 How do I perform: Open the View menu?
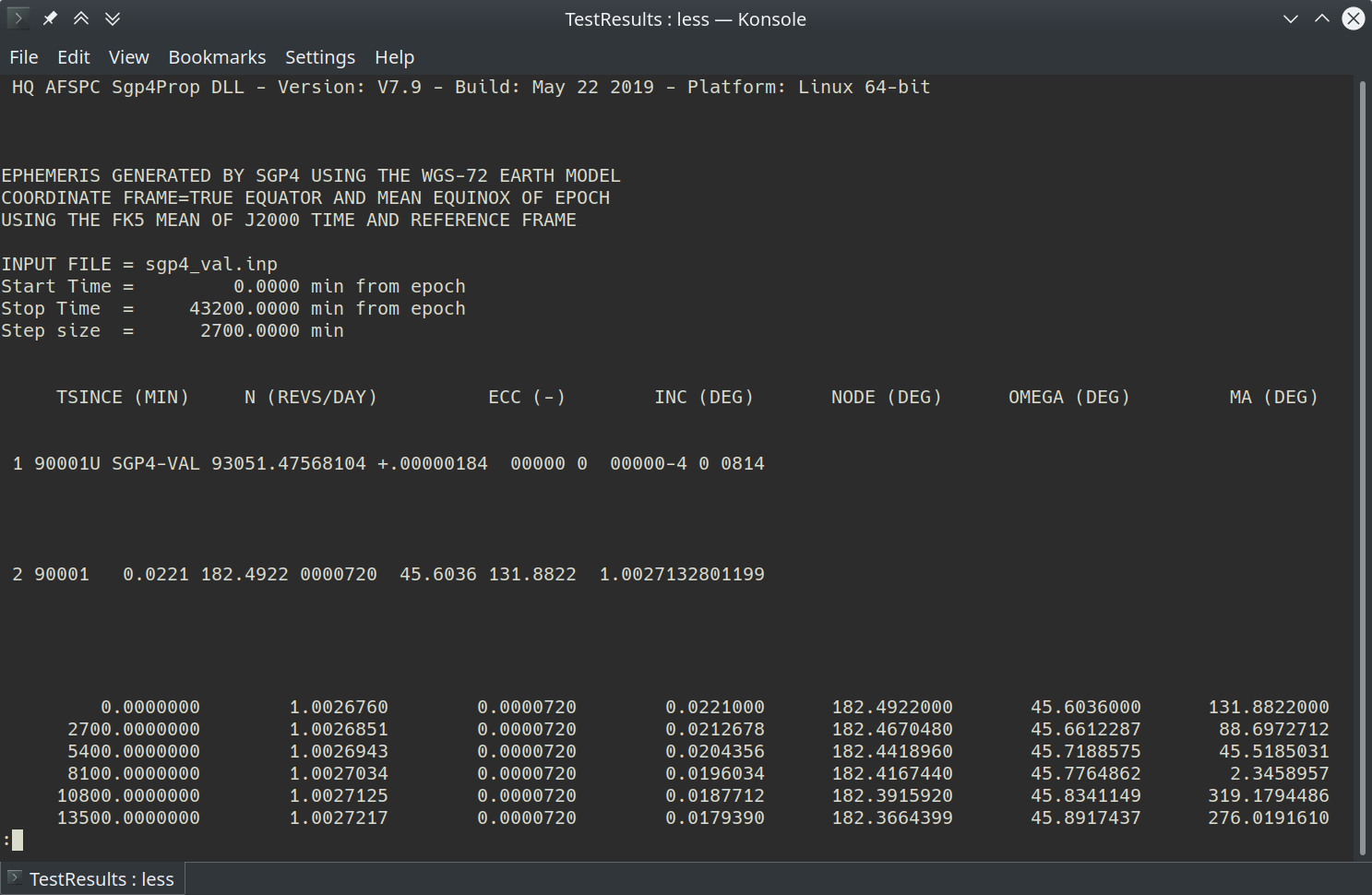tap(128, 57)
